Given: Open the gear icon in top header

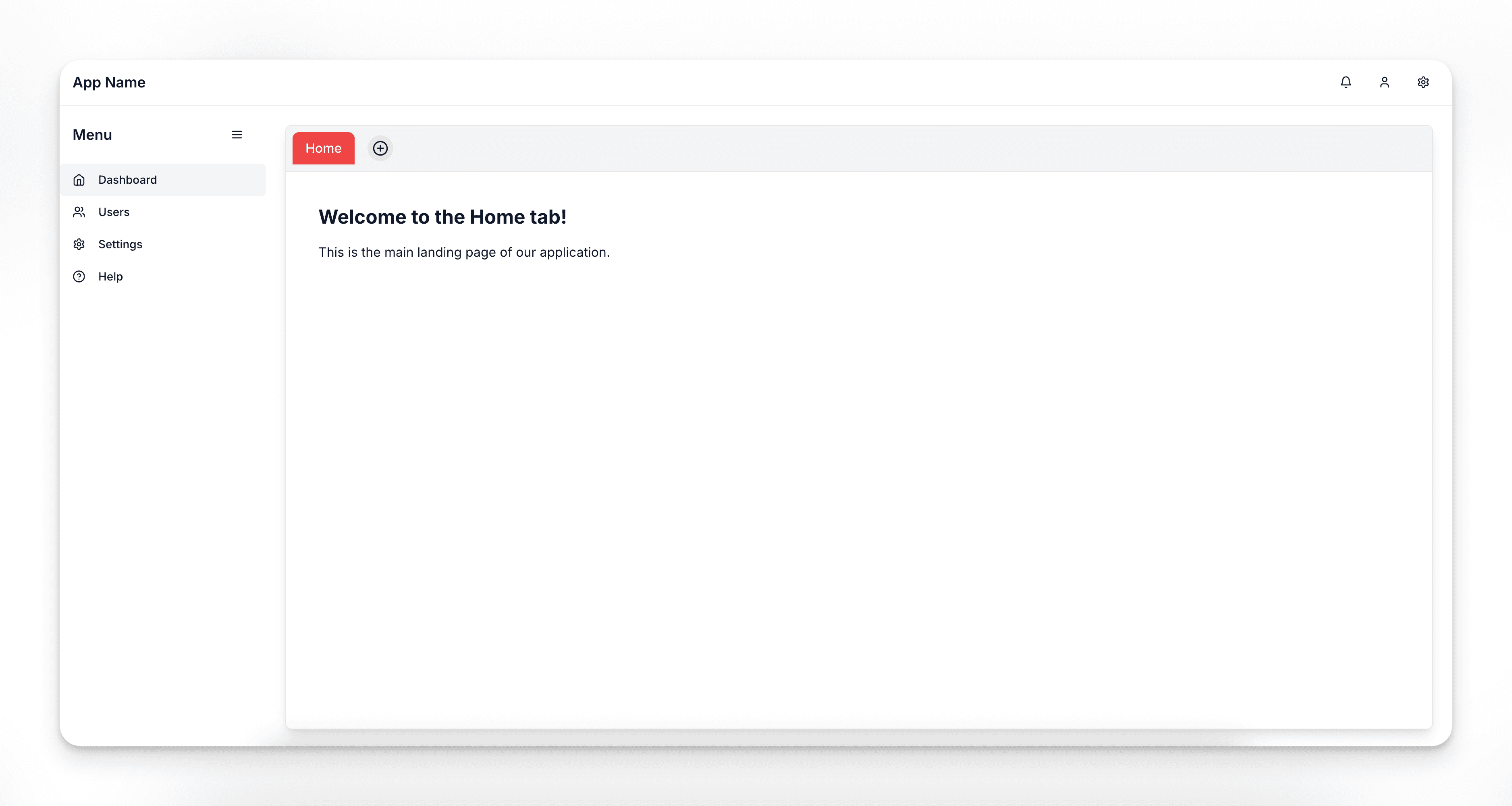Looking at the screenshot, I should (1423, 82).
